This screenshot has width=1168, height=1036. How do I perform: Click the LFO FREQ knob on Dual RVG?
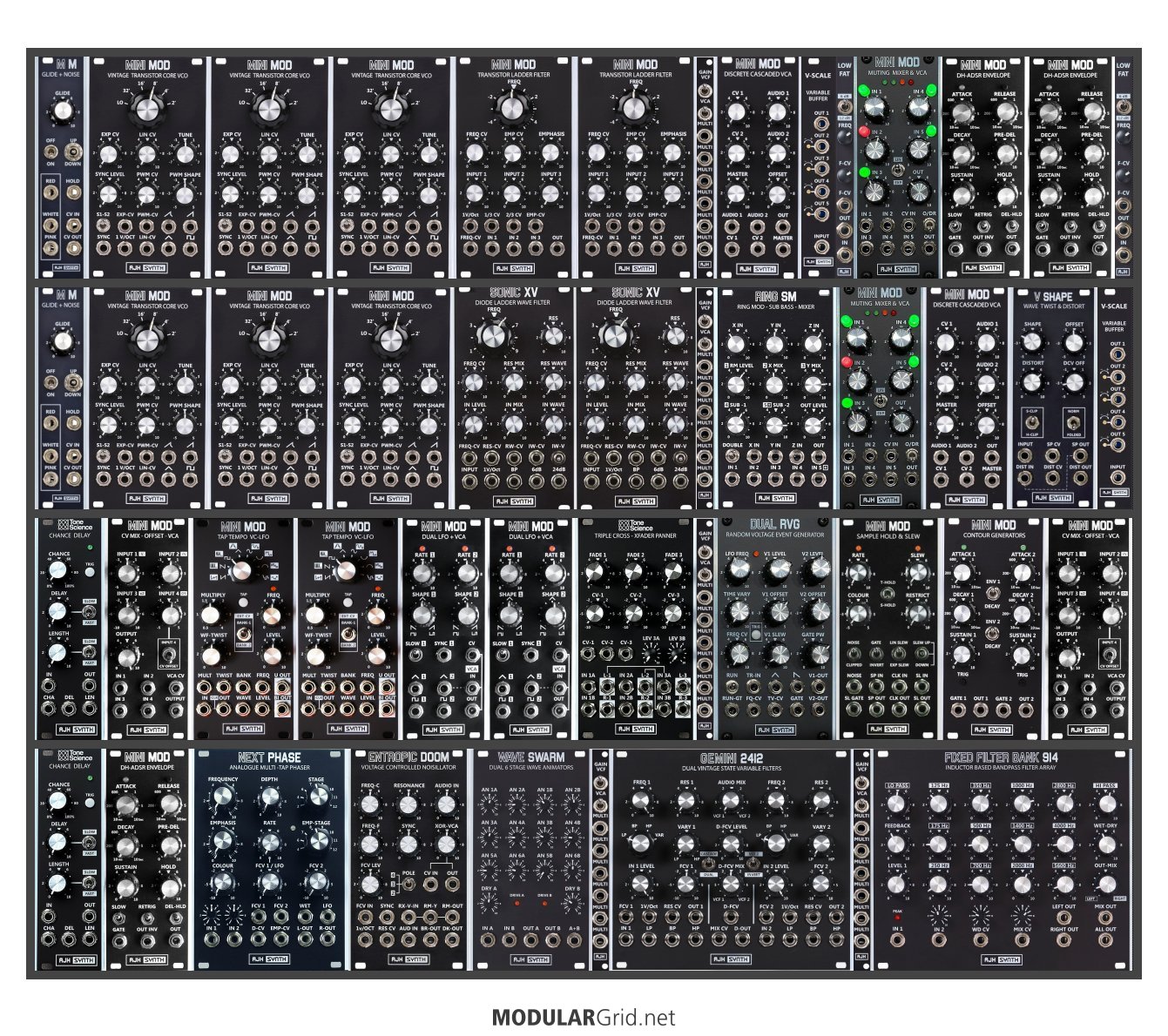point(738,570)
